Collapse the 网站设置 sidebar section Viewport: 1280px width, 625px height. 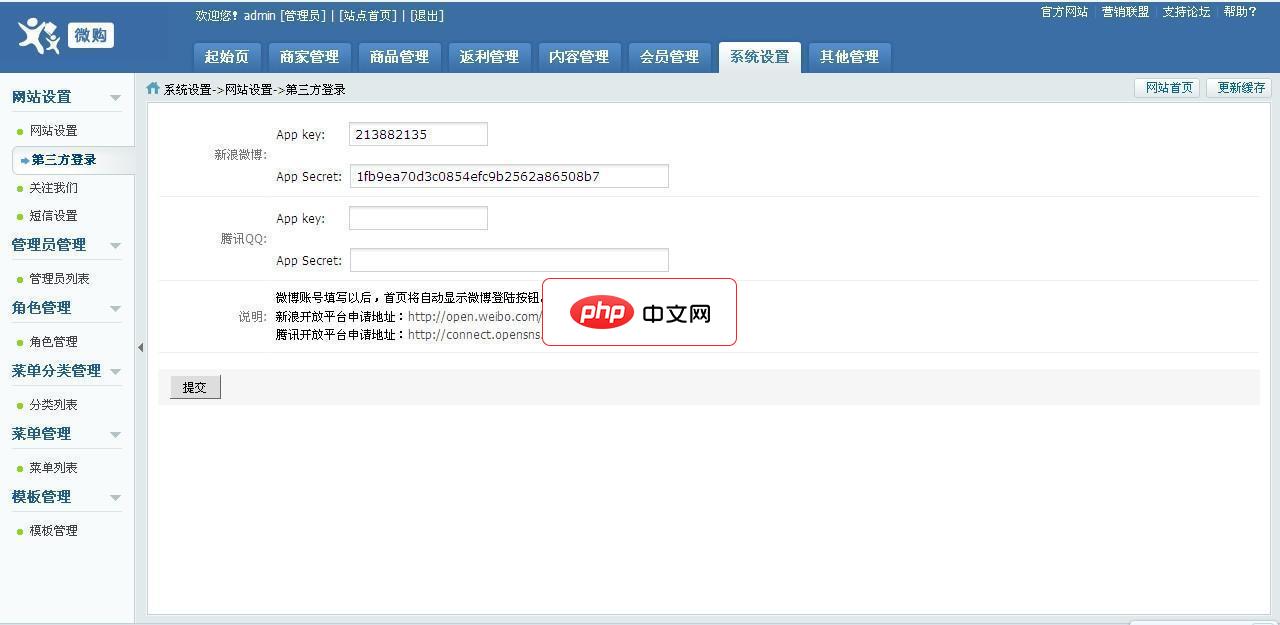pos(114,96)
